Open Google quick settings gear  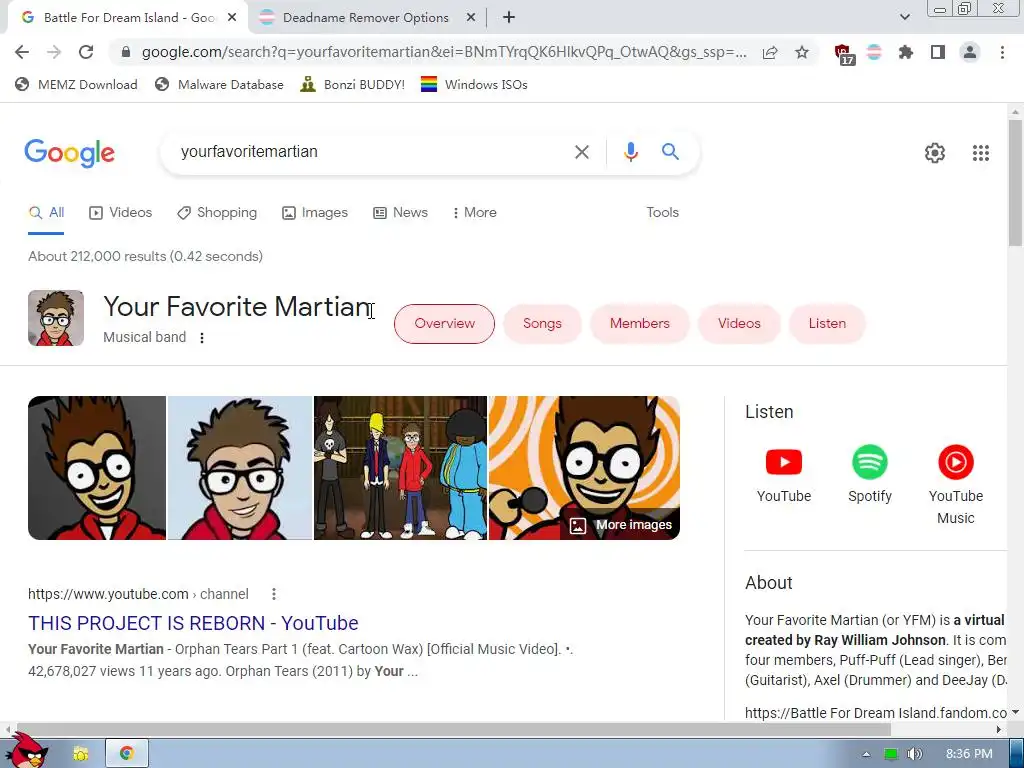pyautogui.click(x=935, y=153)
